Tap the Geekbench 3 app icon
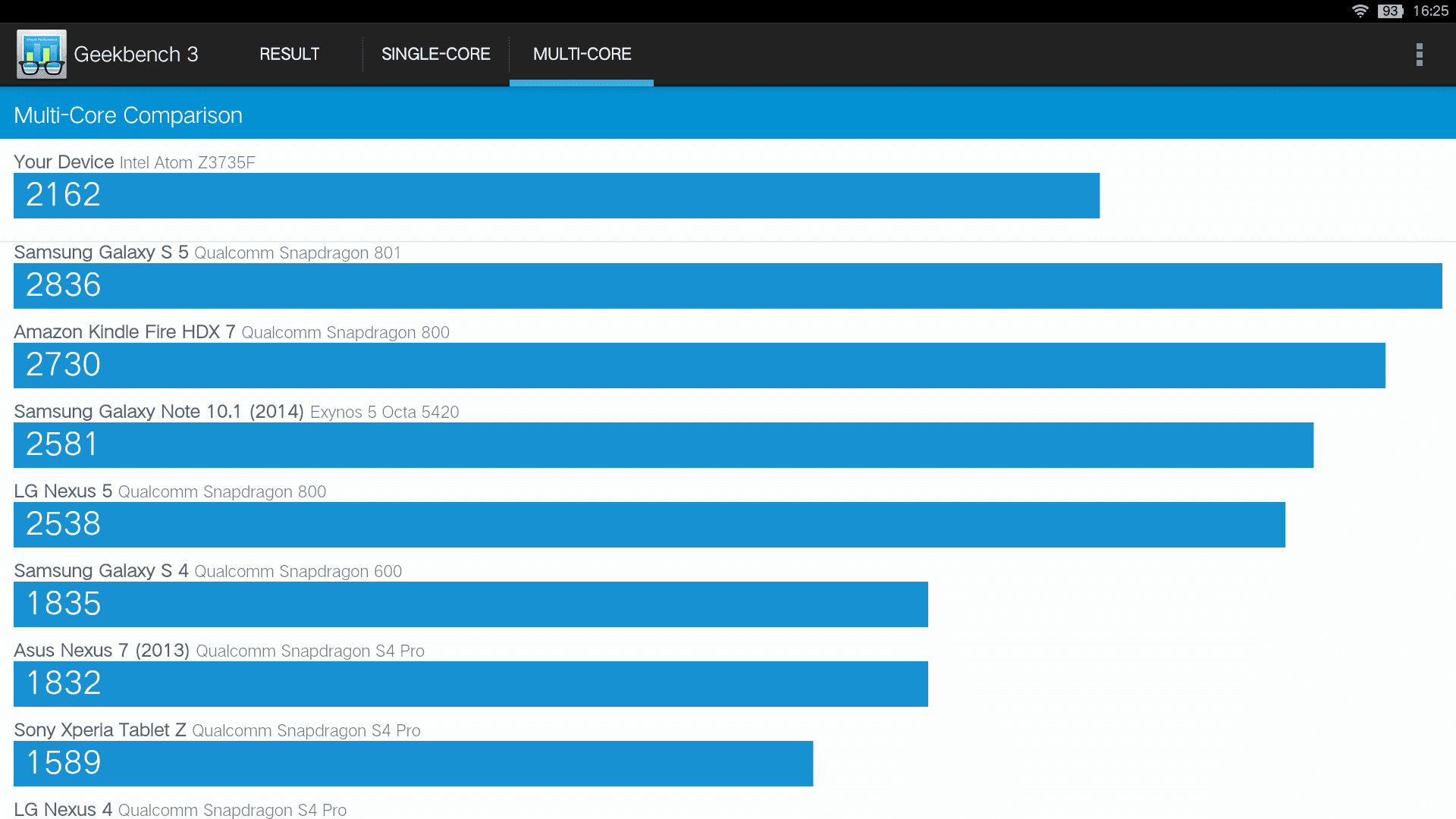Viewport: 1456px width, 819px height. coord(42,54)
